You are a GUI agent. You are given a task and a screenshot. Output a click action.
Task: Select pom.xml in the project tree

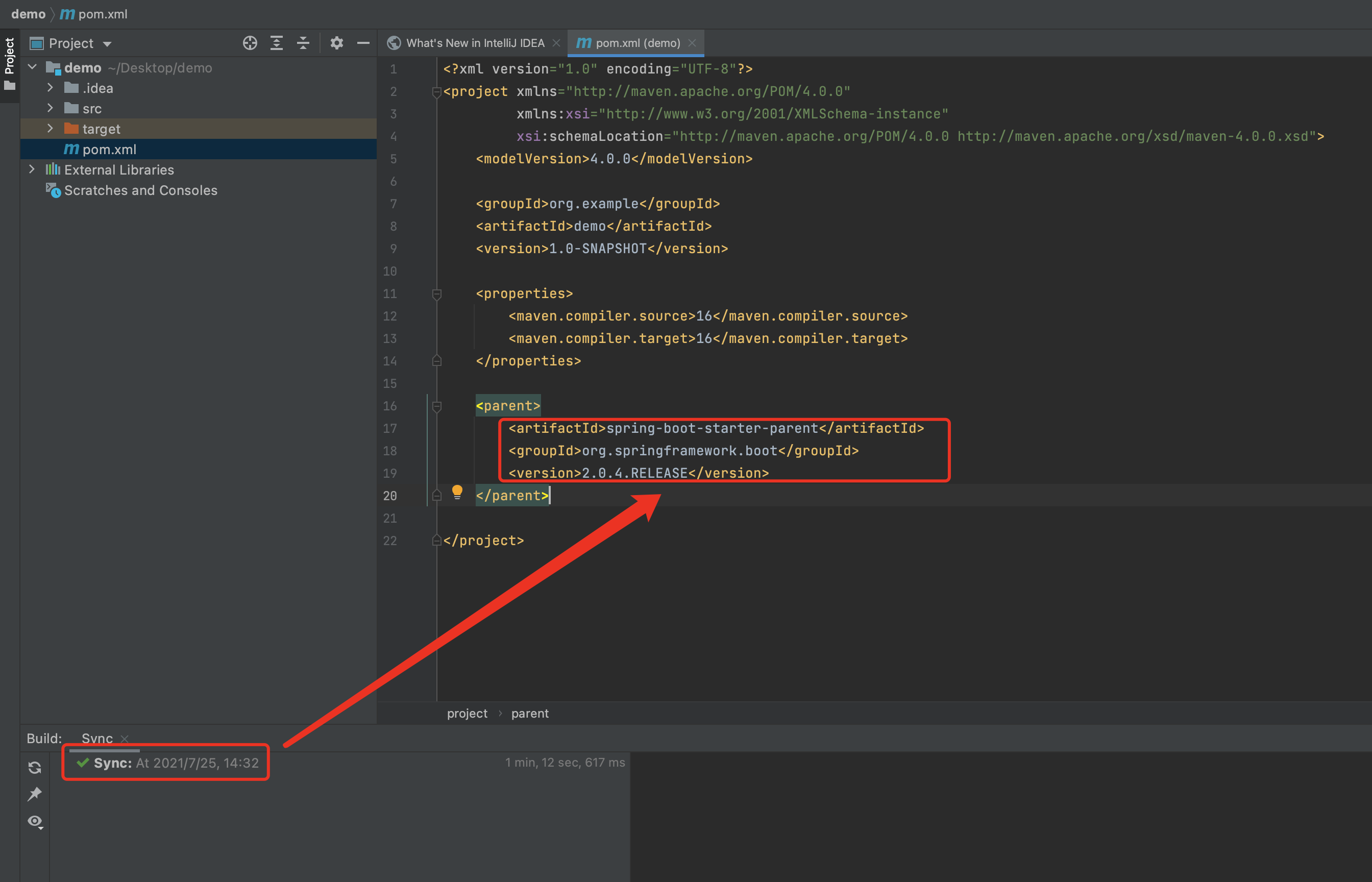coord(109,150)
